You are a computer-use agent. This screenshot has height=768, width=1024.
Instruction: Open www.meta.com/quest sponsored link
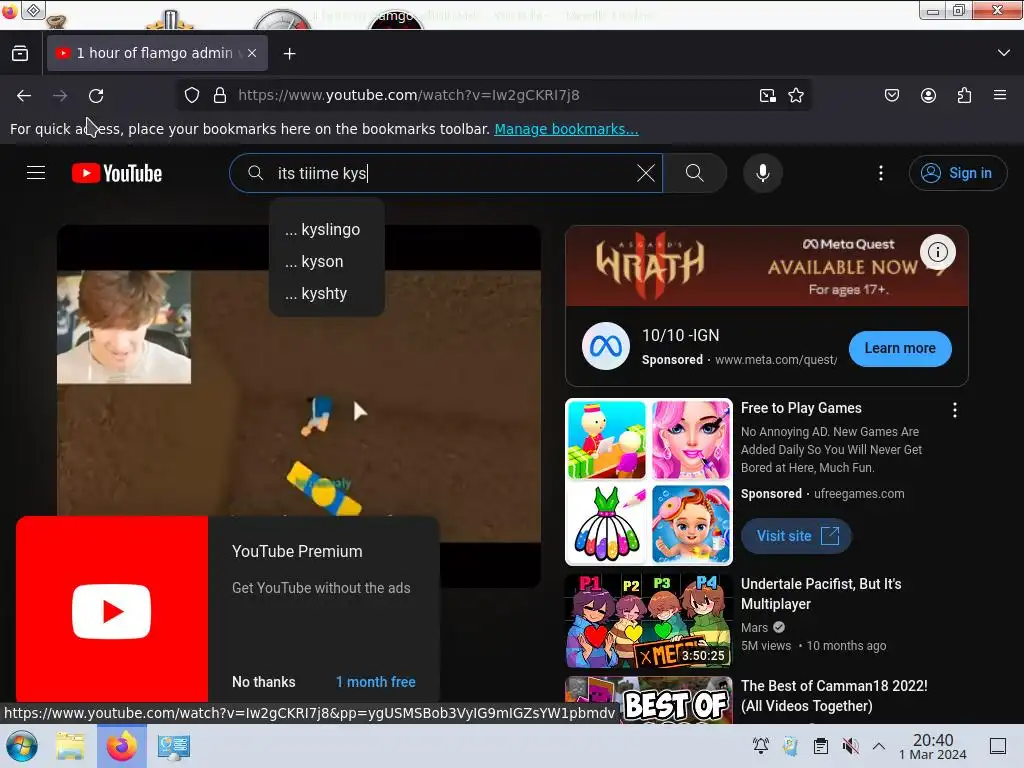tap(776, 360)
